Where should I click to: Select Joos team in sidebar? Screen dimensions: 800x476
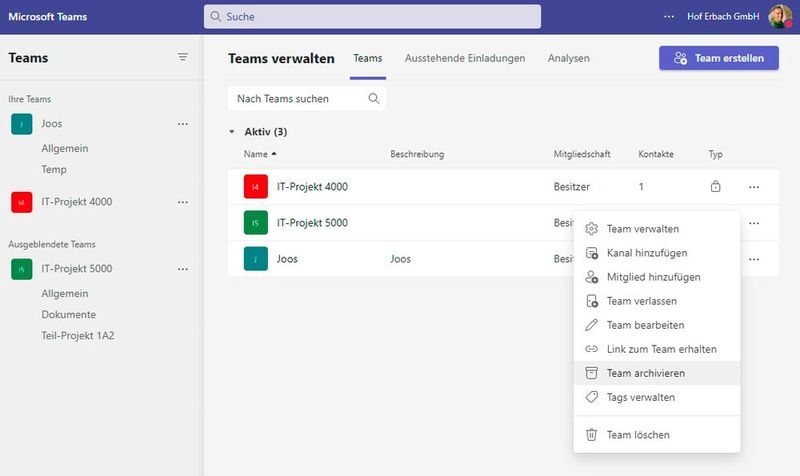52,123
